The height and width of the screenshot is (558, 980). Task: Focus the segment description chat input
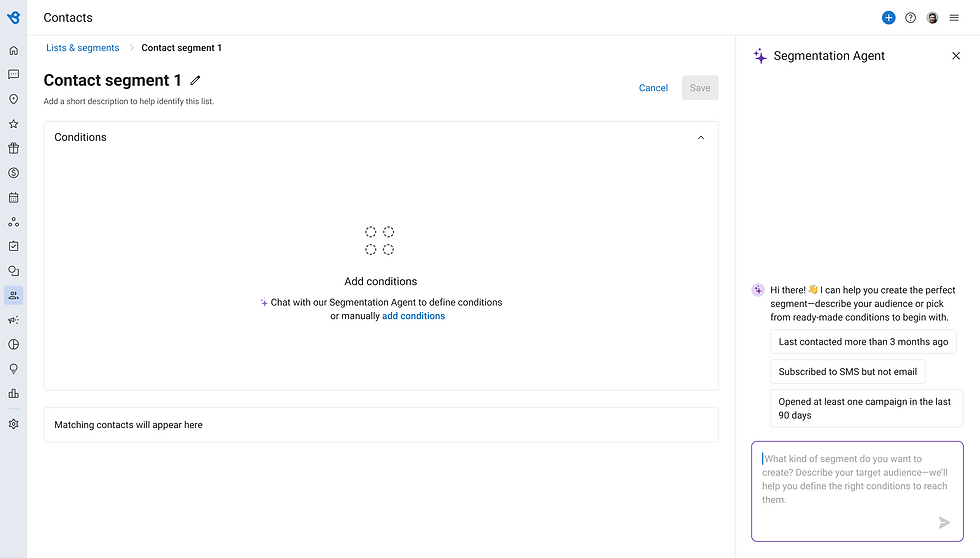coord(857,491)
